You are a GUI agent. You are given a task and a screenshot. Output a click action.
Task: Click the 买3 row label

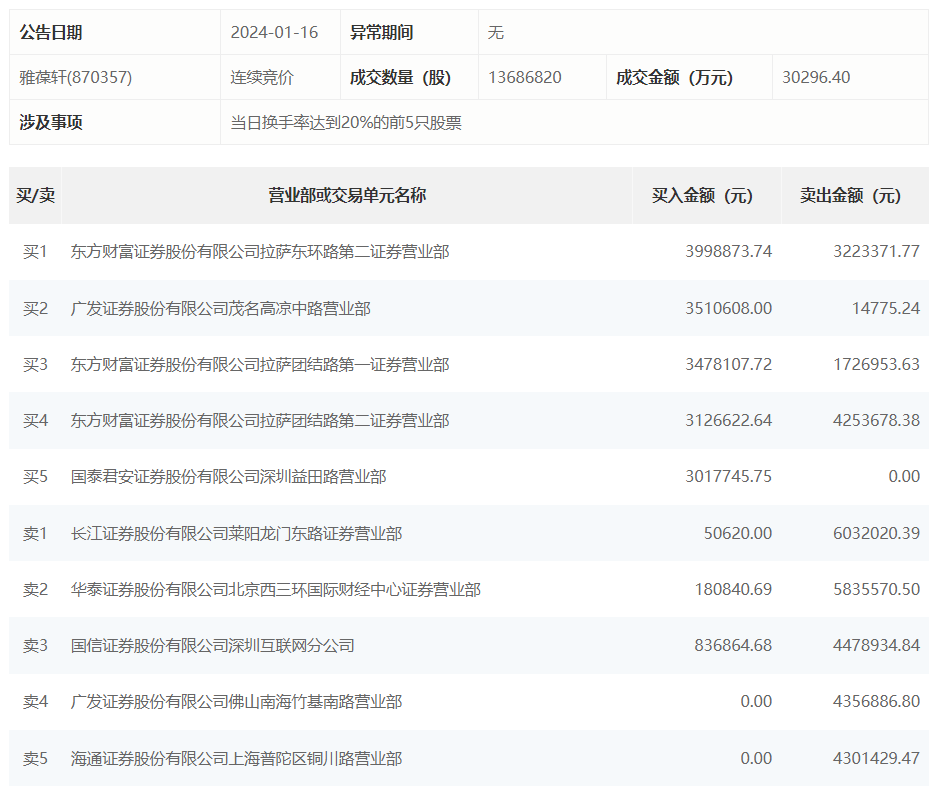coord(35,364)
